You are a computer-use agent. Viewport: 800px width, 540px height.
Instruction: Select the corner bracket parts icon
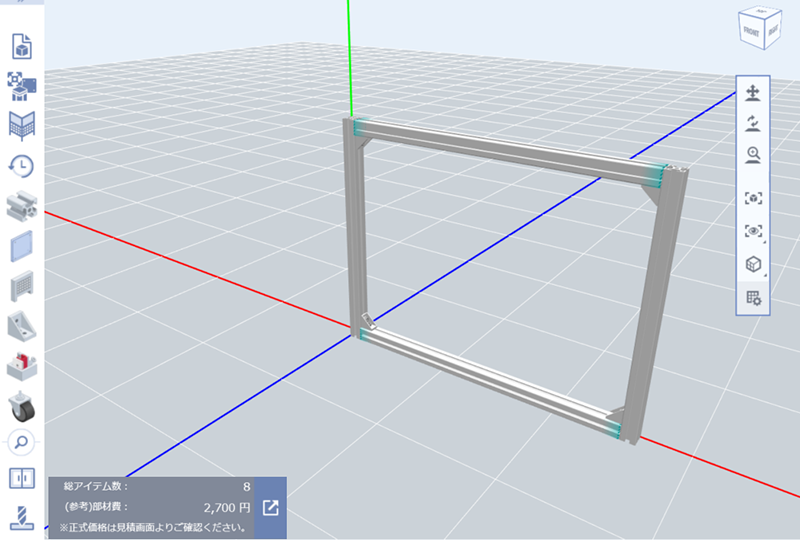[x=22, y=326]
